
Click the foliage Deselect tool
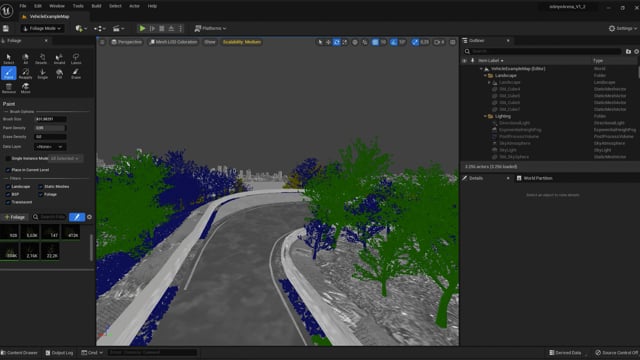point(42,59)
